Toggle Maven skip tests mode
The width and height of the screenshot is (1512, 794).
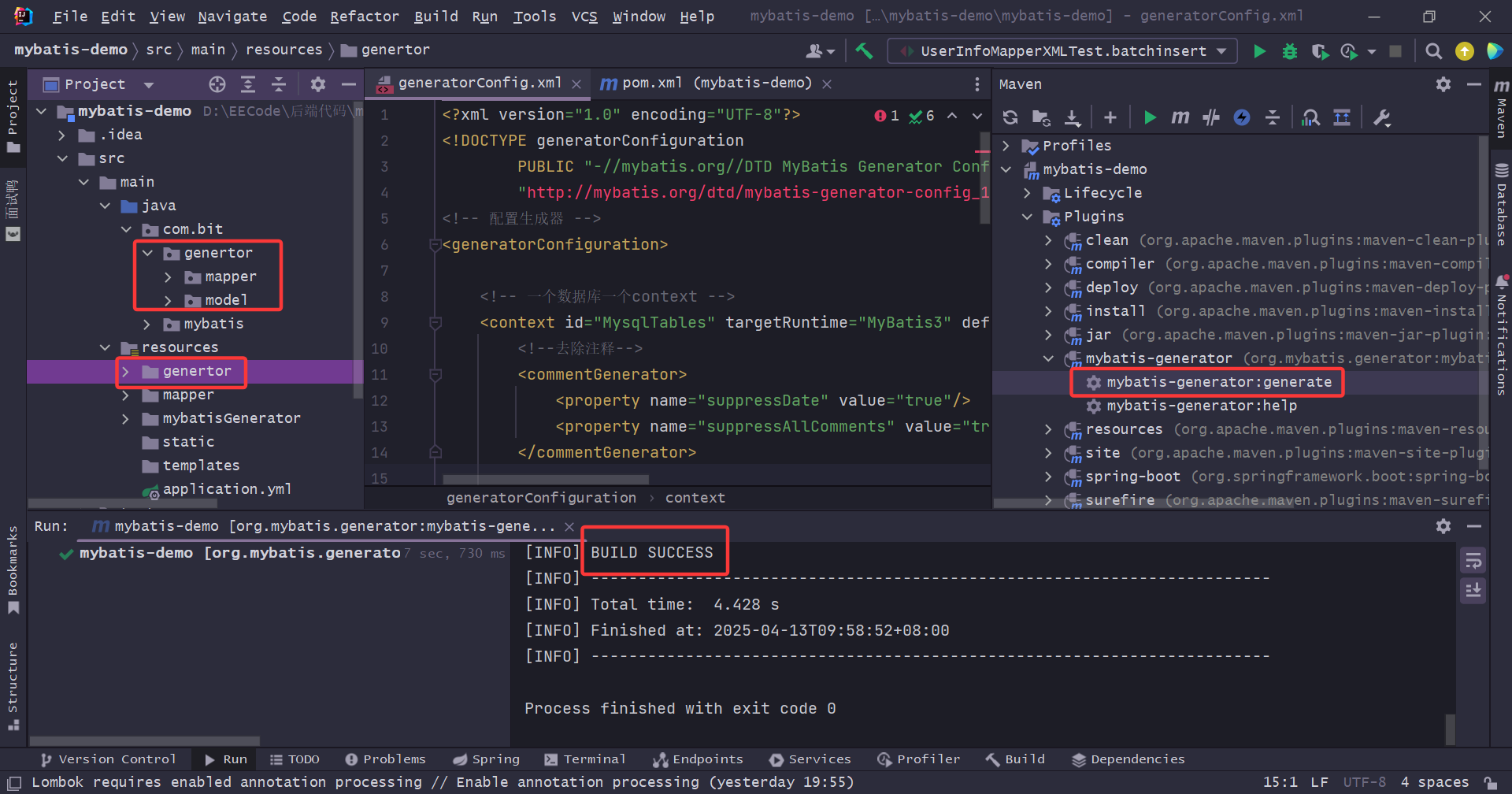(x=1242, y=117)
